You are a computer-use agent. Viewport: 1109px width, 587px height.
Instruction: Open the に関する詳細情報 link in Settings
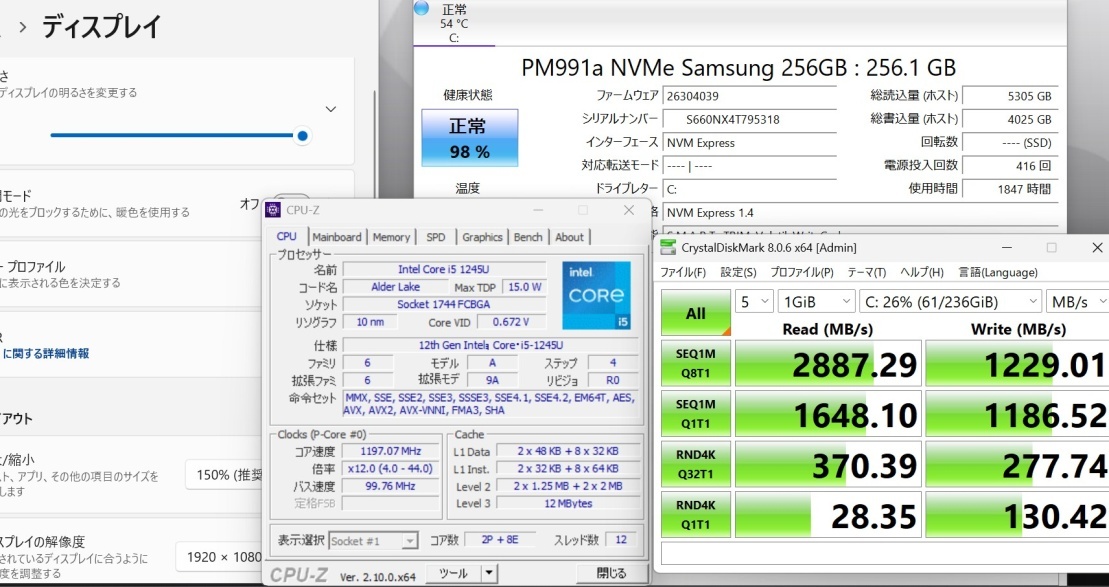[47, 354]
